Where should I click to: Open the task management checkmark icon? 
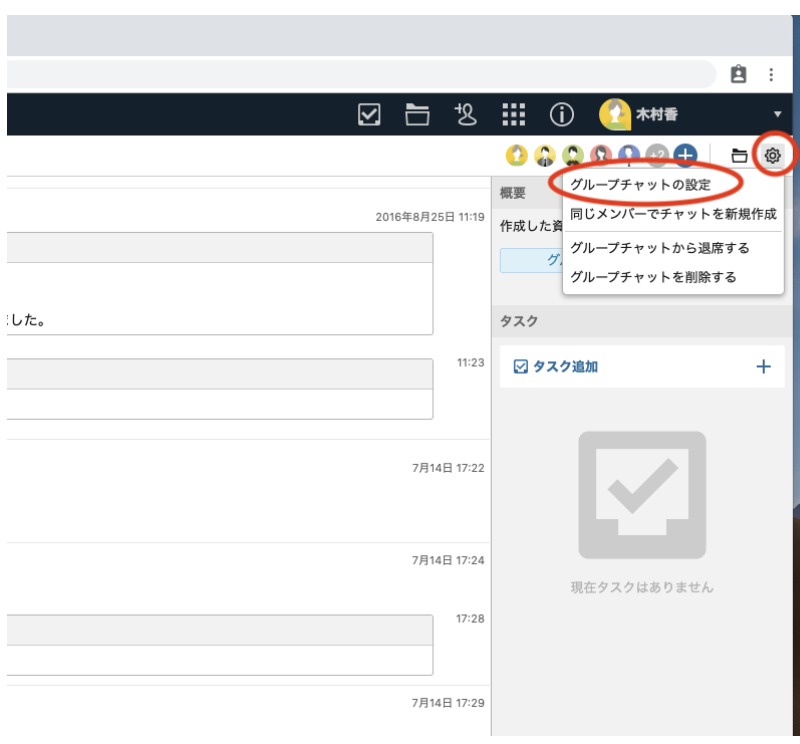click(369, 115)
